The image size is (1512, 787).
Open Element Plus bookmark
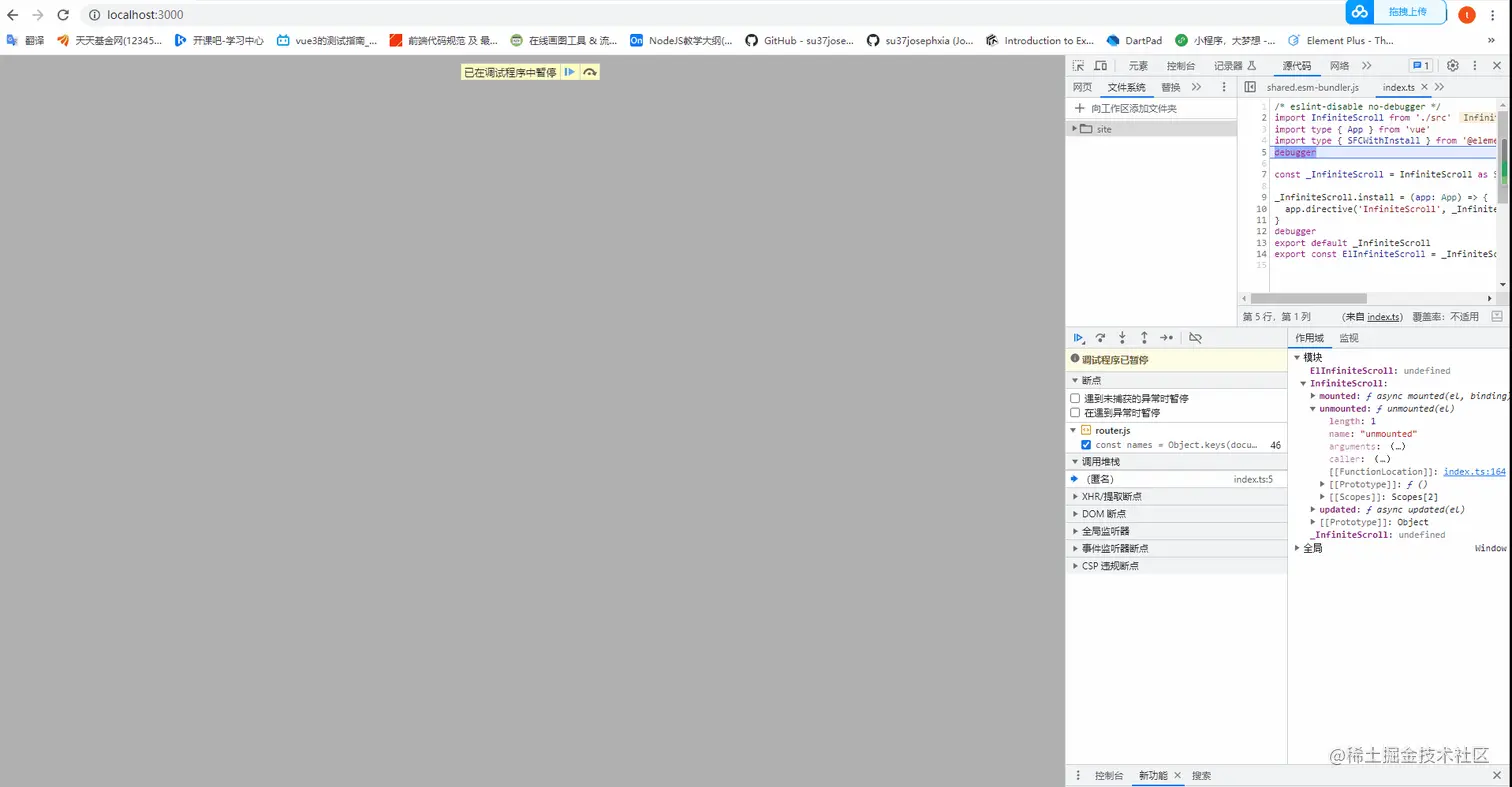1341,41
